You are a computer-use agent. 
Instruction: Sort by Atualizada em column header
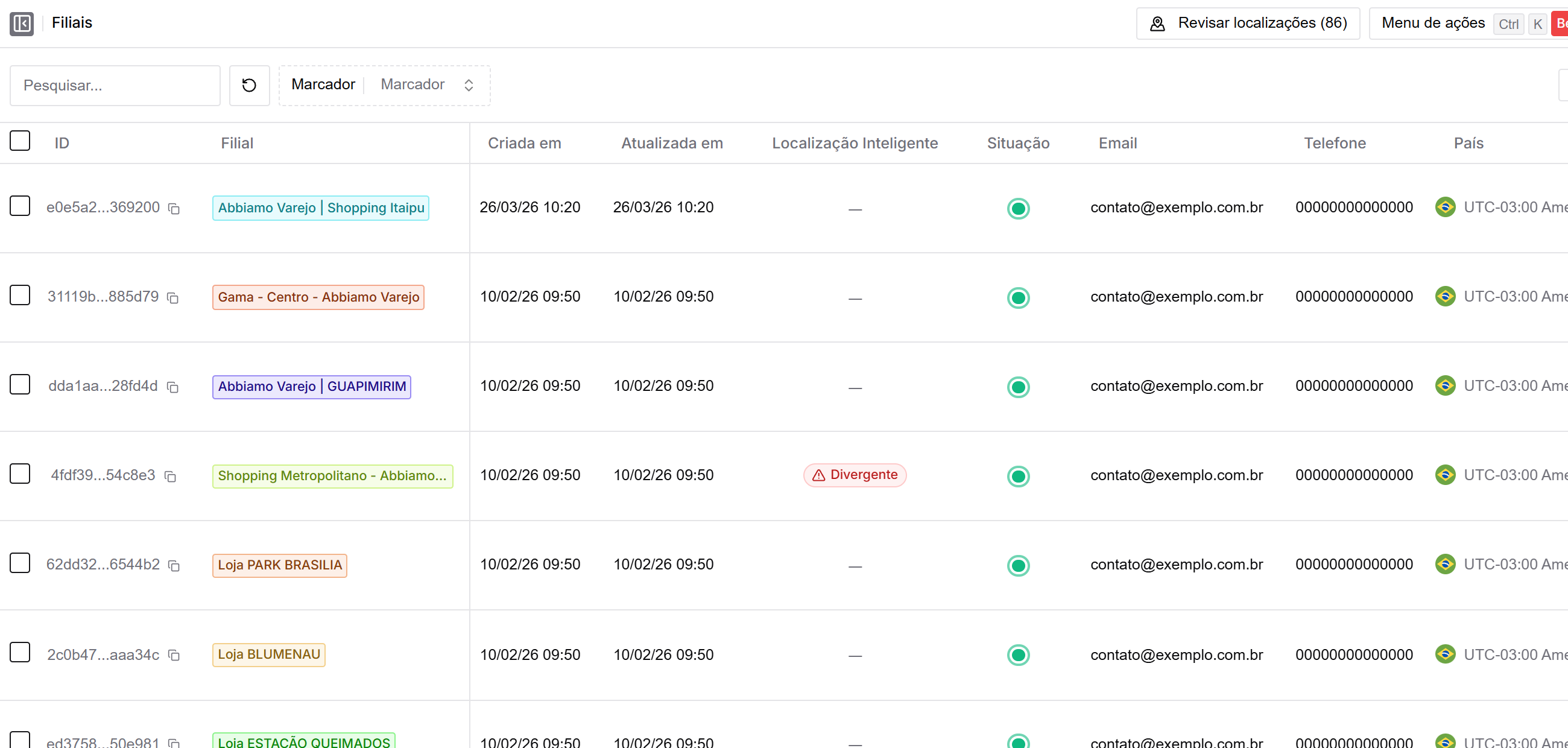point(672,143)
